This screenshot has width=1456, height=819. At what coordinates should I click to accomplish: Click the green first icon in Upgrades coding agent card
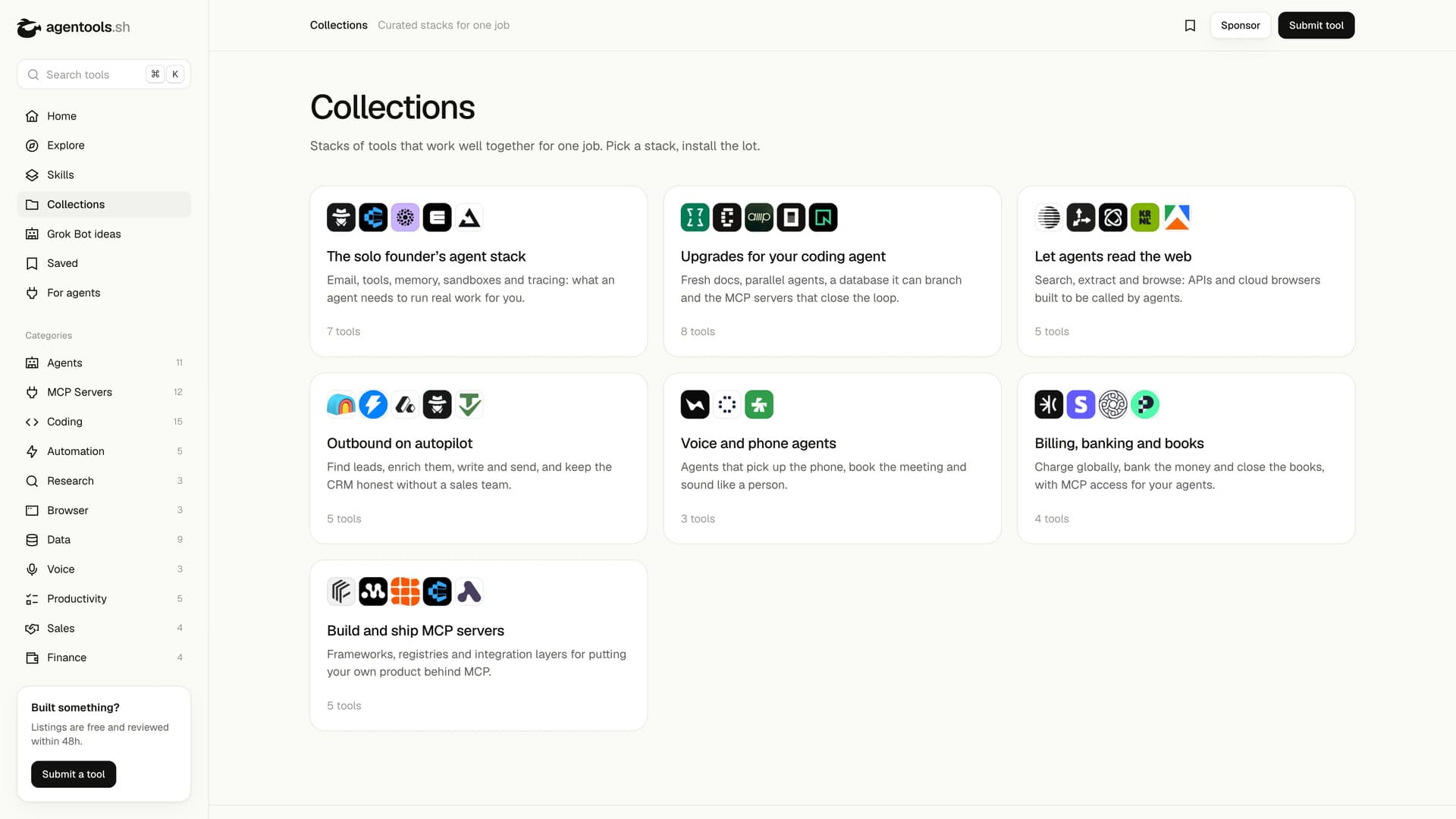[x=695, y=218]
